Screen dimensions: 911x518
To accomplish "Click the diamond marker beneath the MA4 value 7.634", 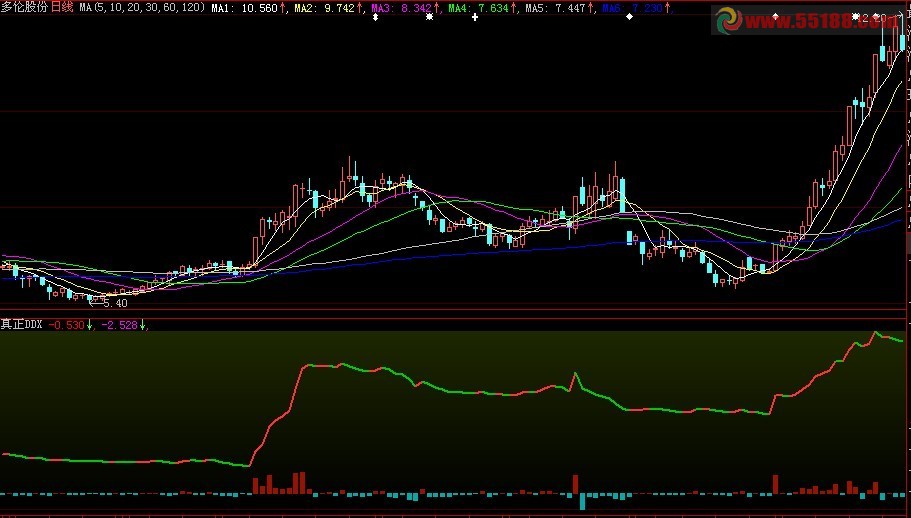I will 474,19.
